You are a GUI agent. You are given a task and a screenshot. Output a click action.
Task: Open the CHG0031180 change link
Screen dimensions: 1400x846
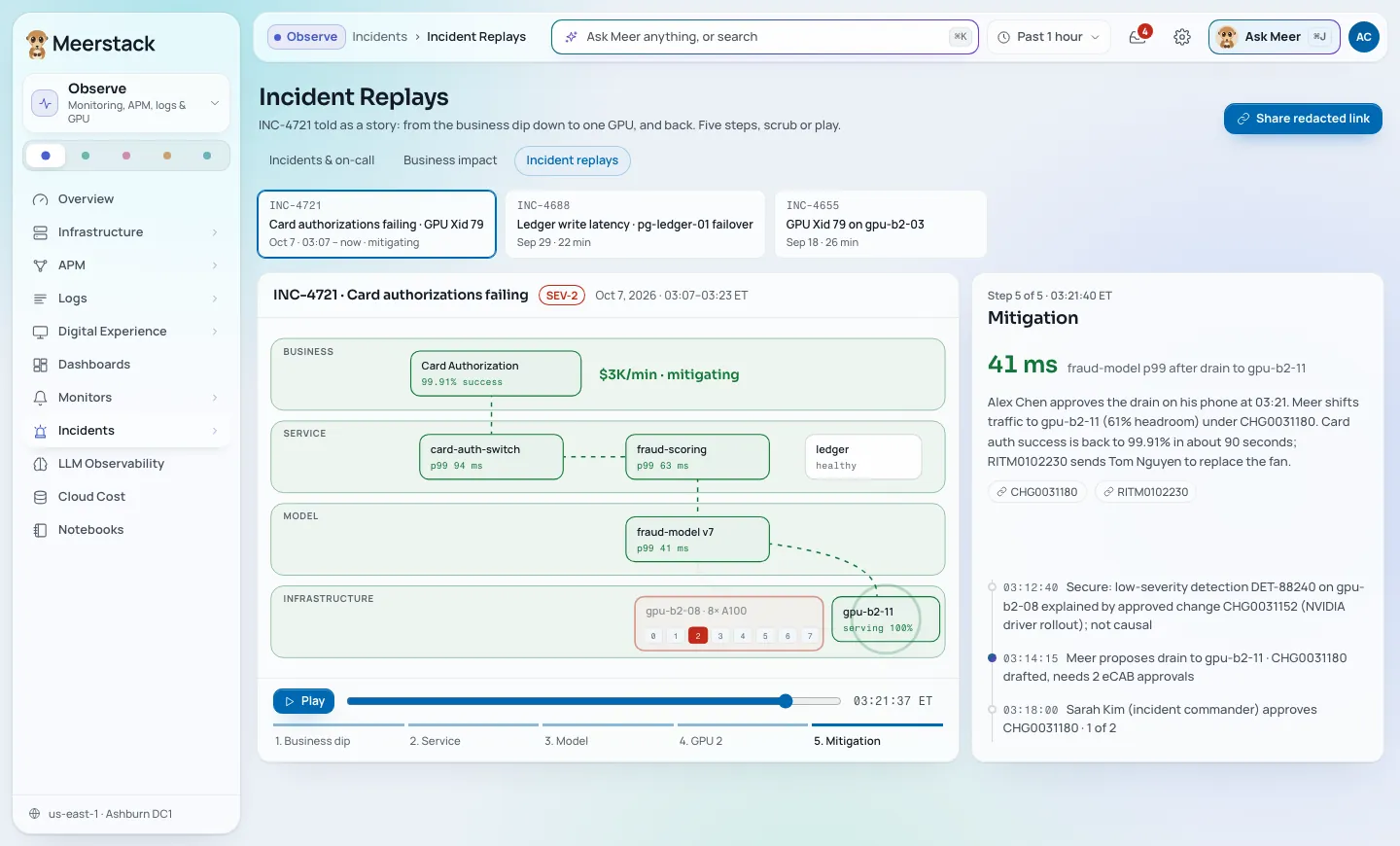[1036, 492]
